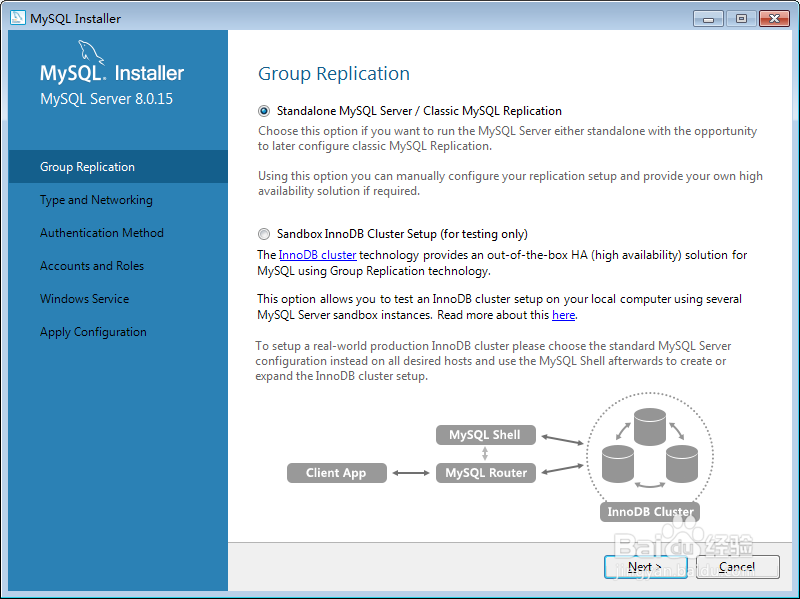Viewport: 800px width, 599px height.
Task: Click the MySQL Router diagram box
Action: tap(486, 472)
